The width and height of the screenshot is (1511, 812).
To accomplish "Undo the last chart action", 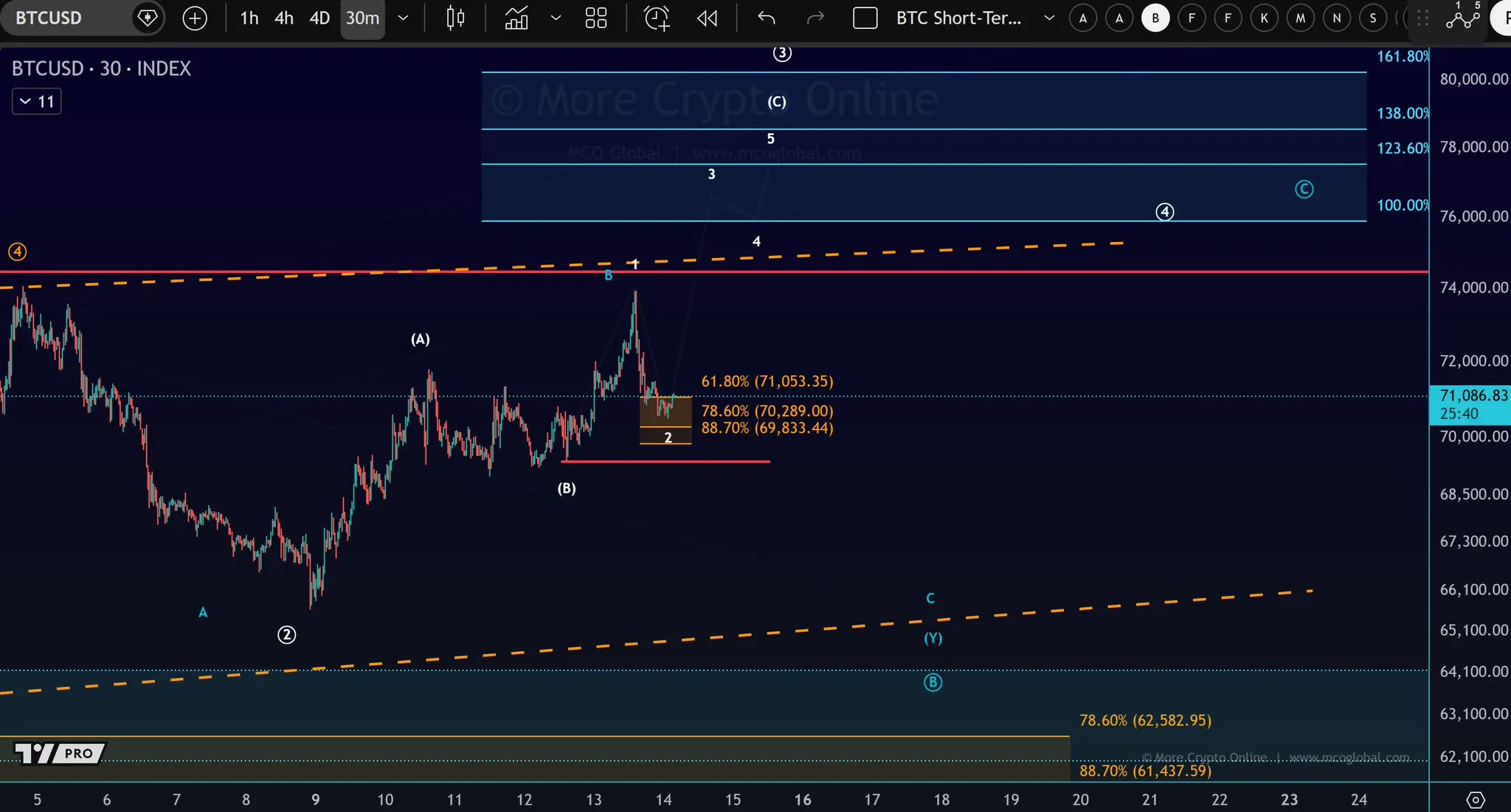I will 767,18.
